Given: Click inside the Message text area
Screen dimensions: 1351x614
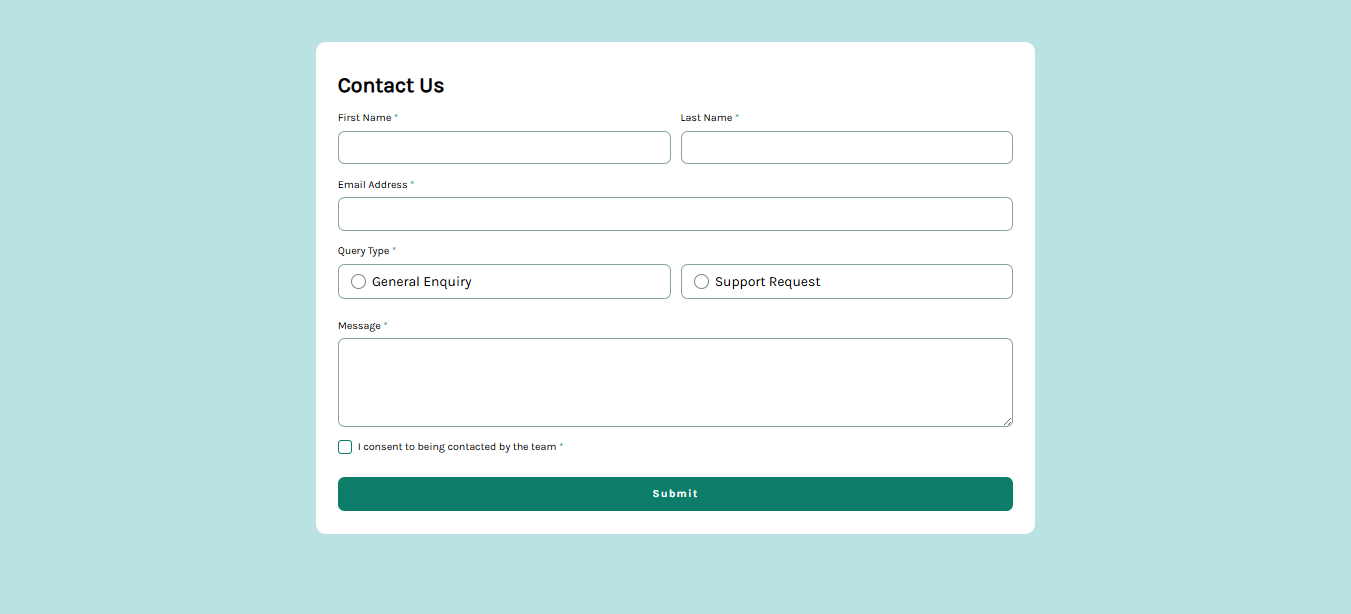Looking at the screenshot, I should [x=675, y=382].
